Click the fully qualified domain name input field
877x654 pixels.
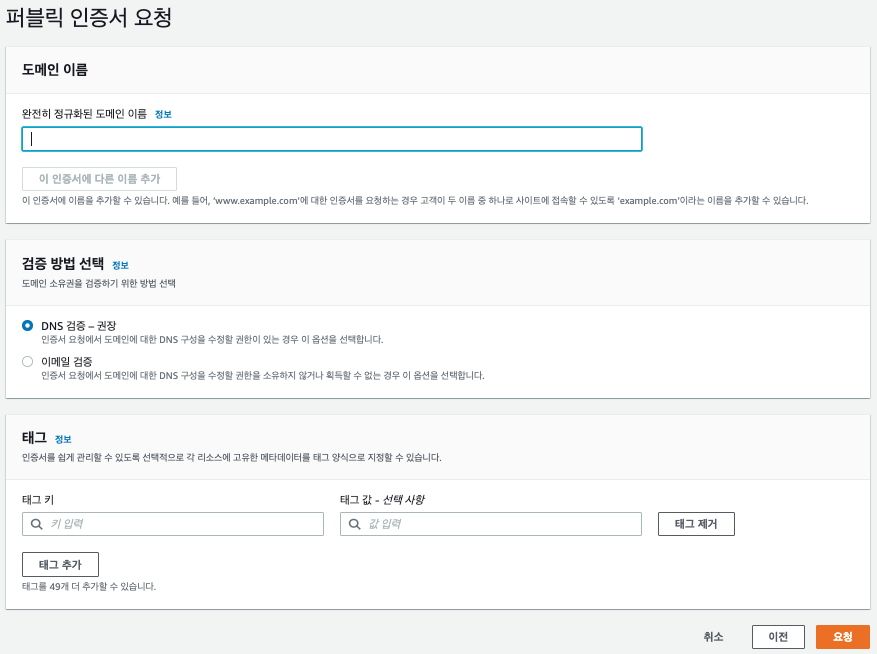click(x=332, y=139)
